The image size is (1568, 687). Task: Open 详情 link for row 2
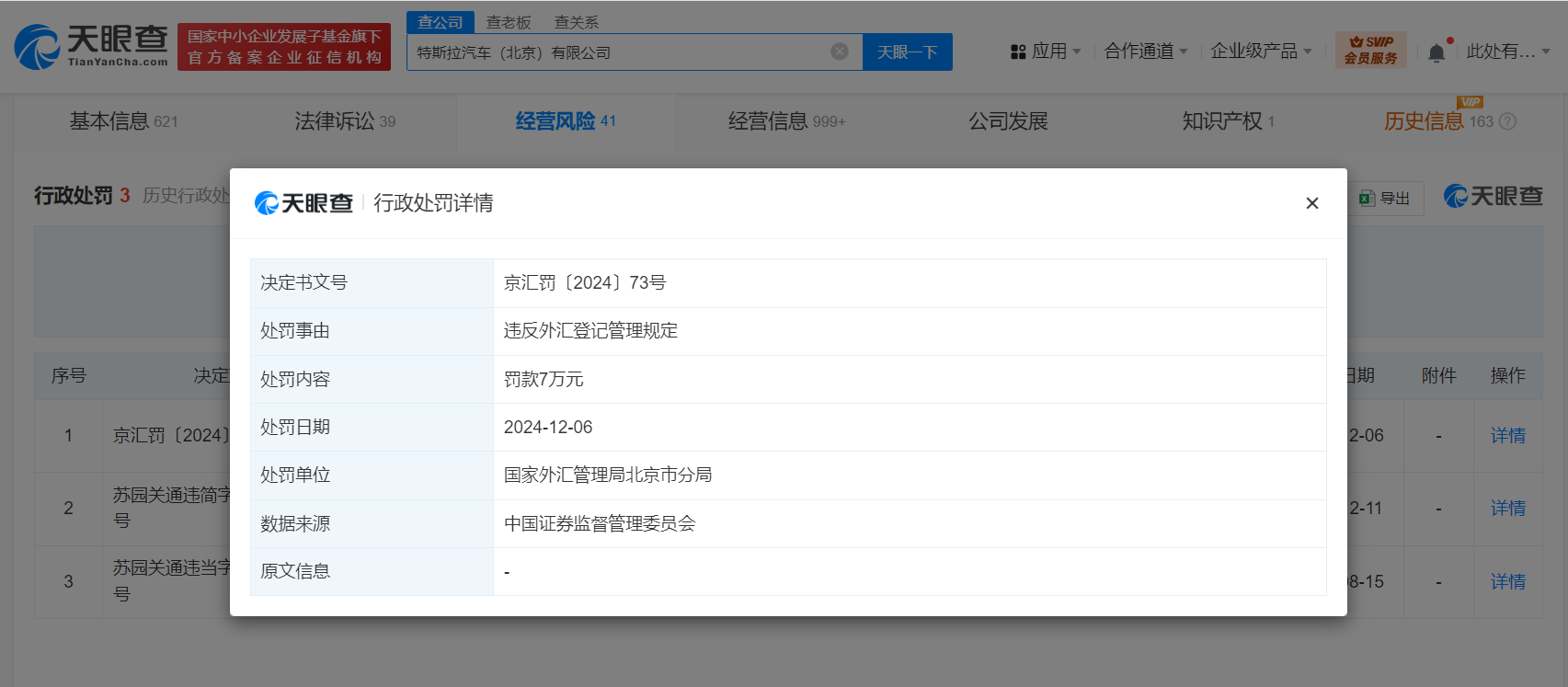click(1507, 509)
